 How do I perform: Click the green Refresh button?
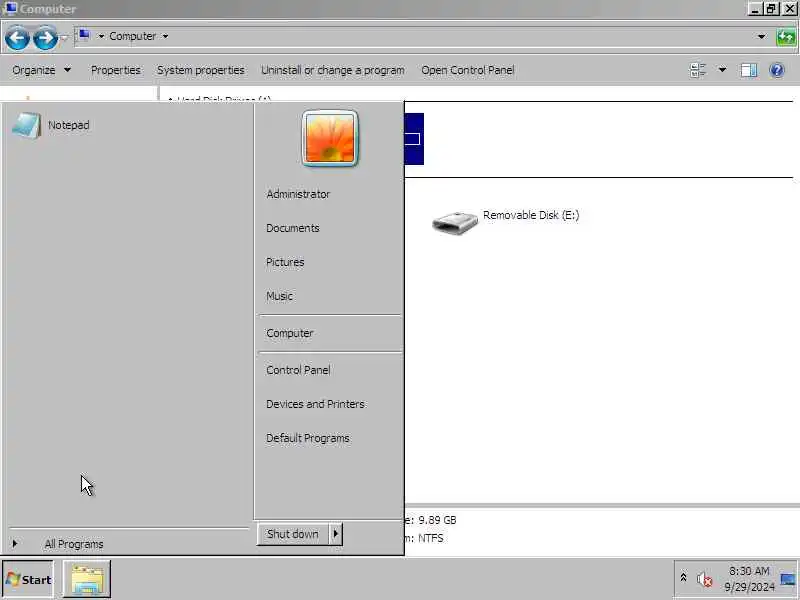pos(786,37)
